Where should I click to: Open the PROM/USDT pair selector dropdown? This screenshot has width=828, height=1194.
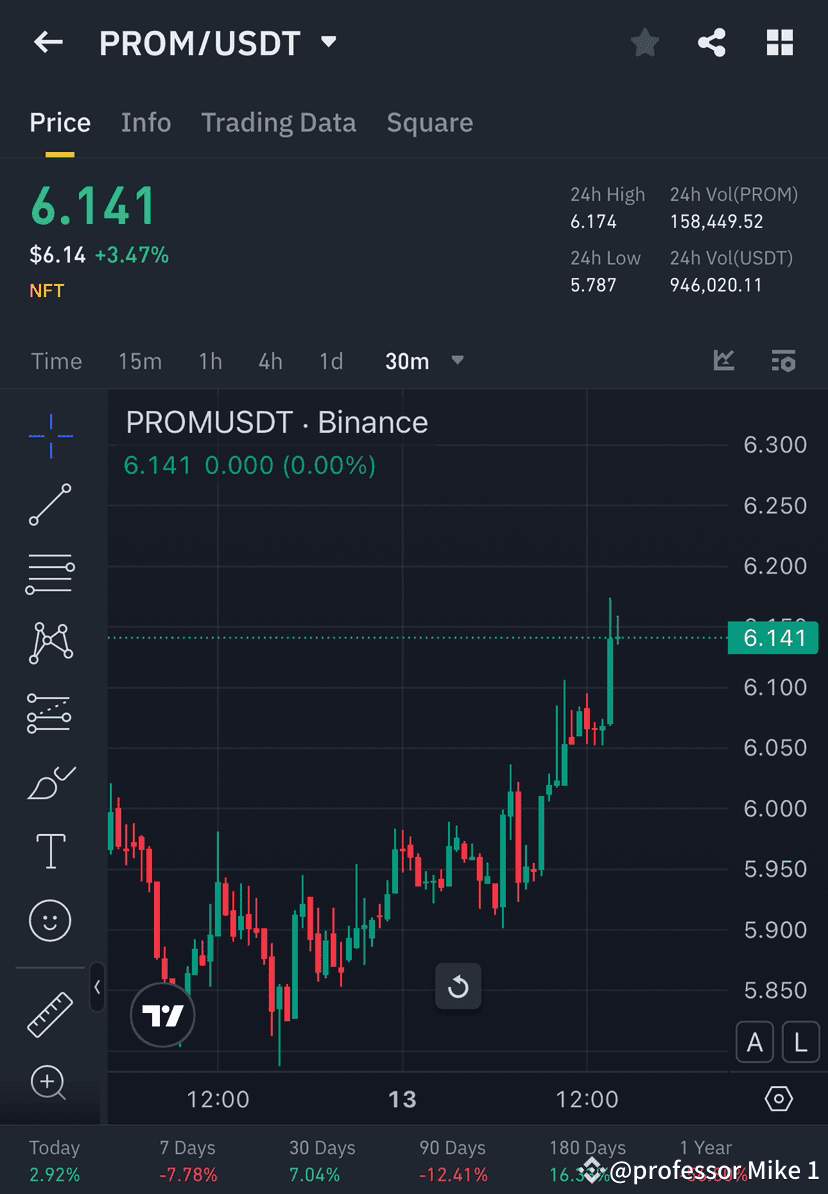(214, 42)
